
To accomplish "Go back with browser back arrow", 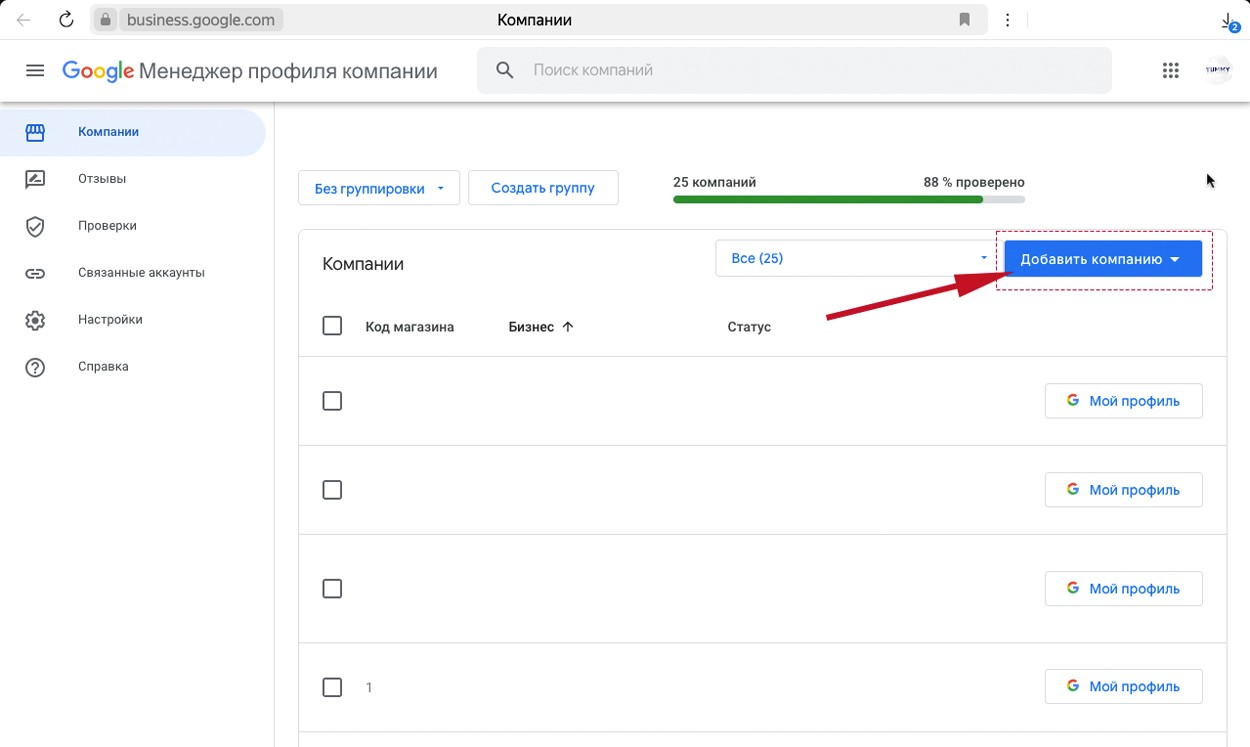I will [24, 20].
